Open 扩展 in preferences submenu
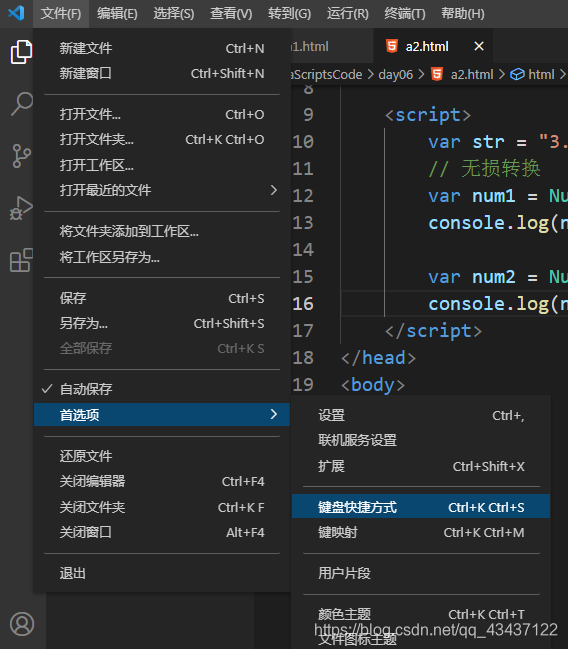The height and width of the screenshot is (649, 568). click(x=421, y=466)
